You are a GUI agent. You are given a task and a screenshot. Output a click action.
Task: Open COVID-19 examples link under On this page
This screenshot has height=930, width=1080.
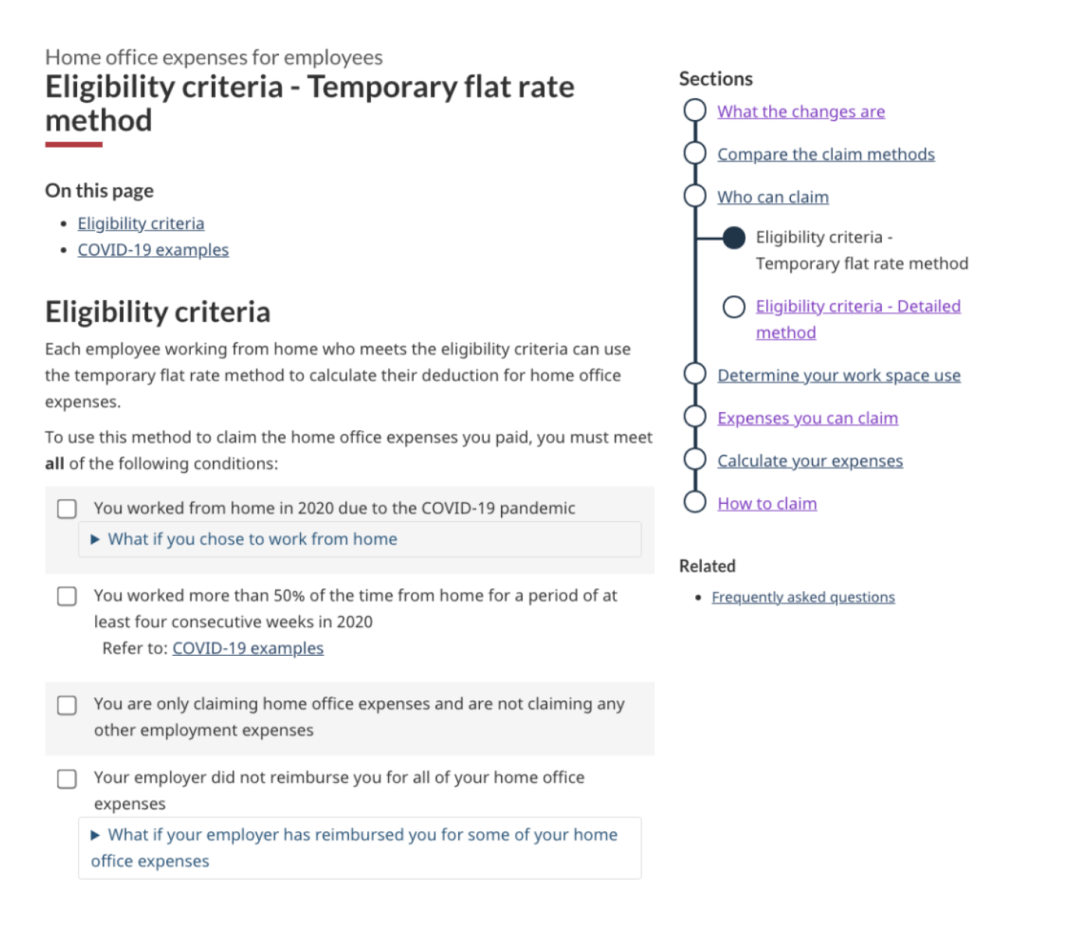click(x=153, y=249)
